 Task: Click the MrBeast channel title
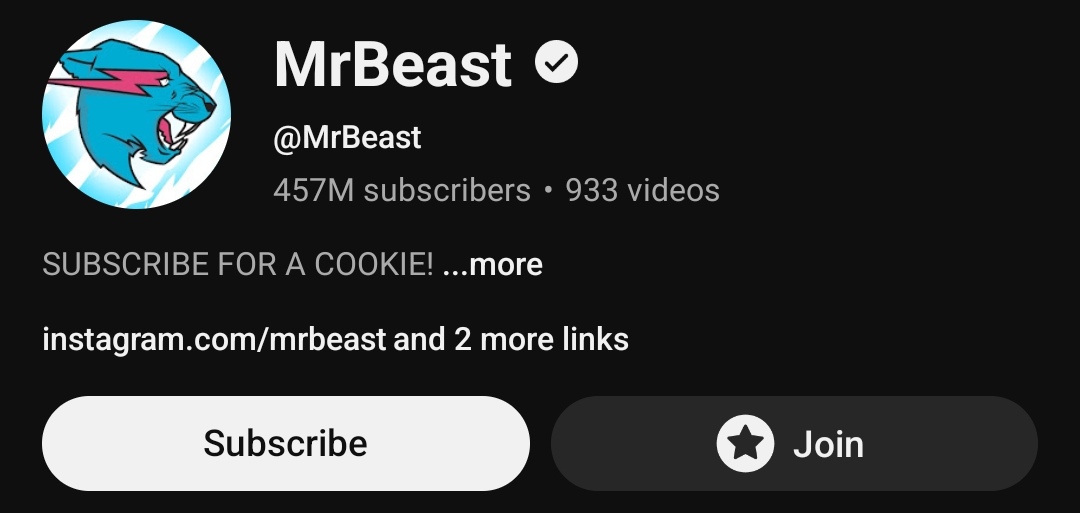[x=393, y=65]
